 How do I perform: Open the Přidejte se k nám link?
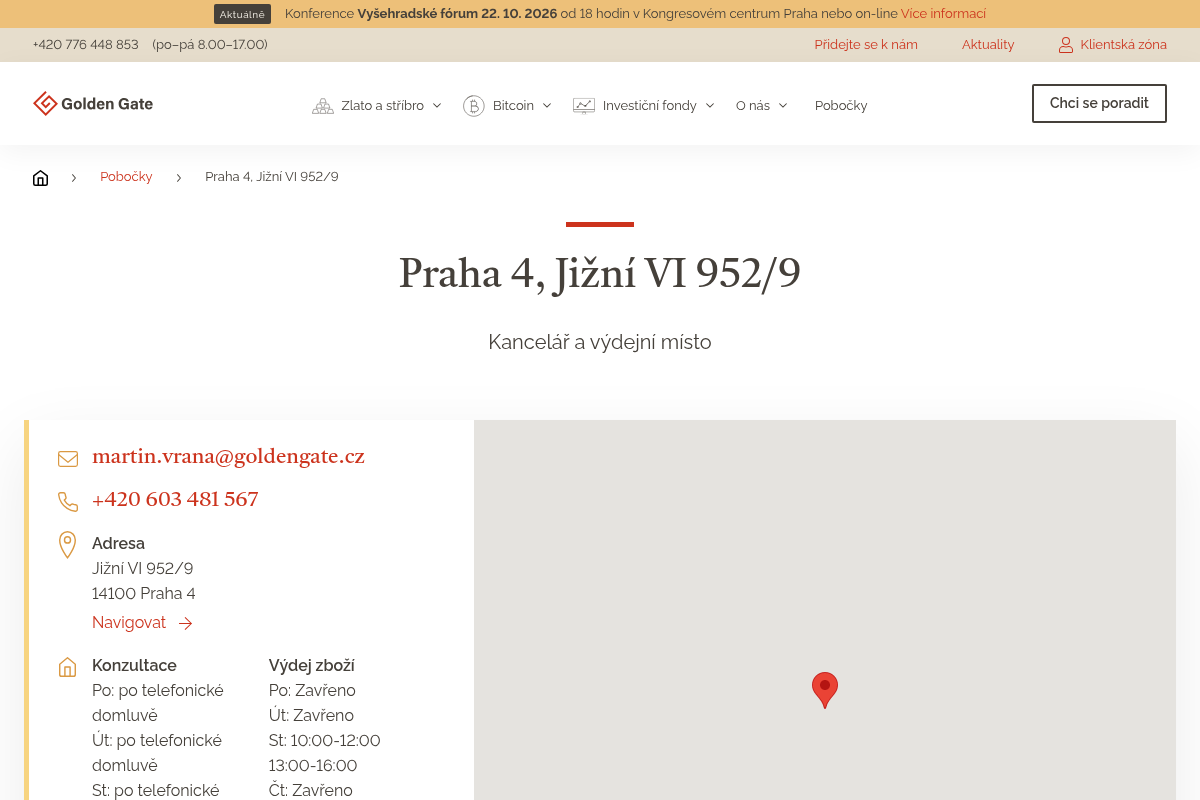866,45
